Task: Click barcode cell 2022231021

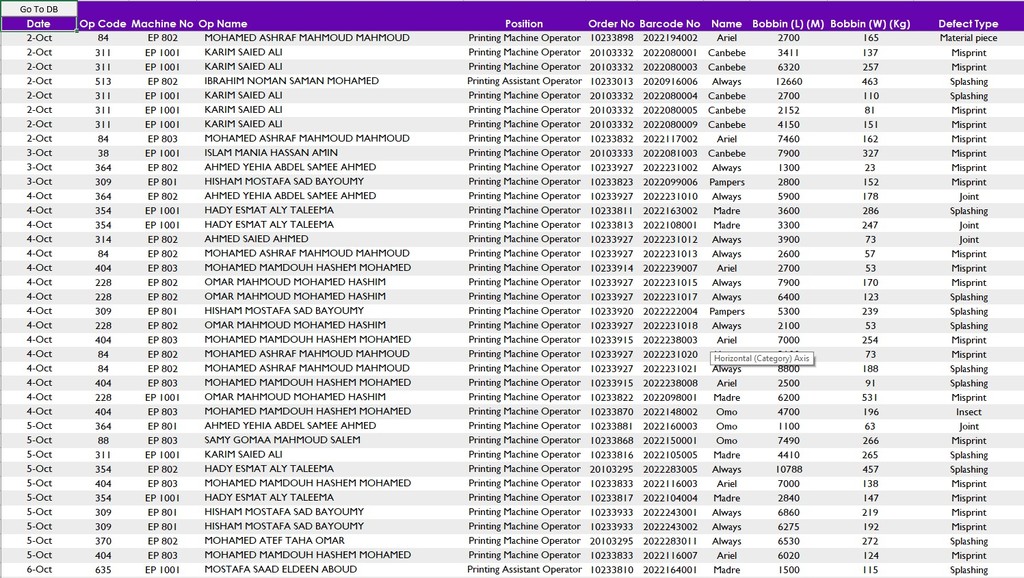Action: click(670, 368)
